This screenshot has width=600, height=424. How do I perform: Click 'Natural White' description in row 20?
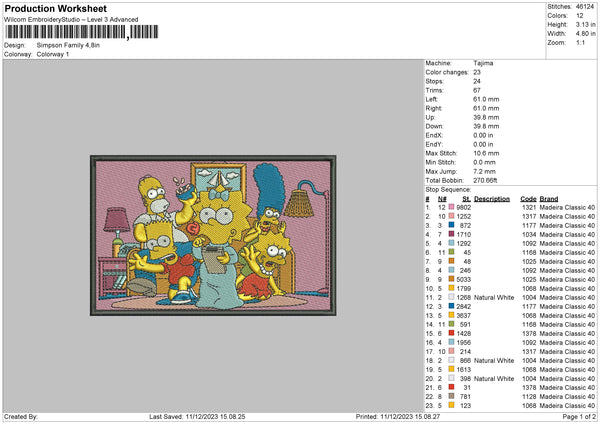[494, 378]
